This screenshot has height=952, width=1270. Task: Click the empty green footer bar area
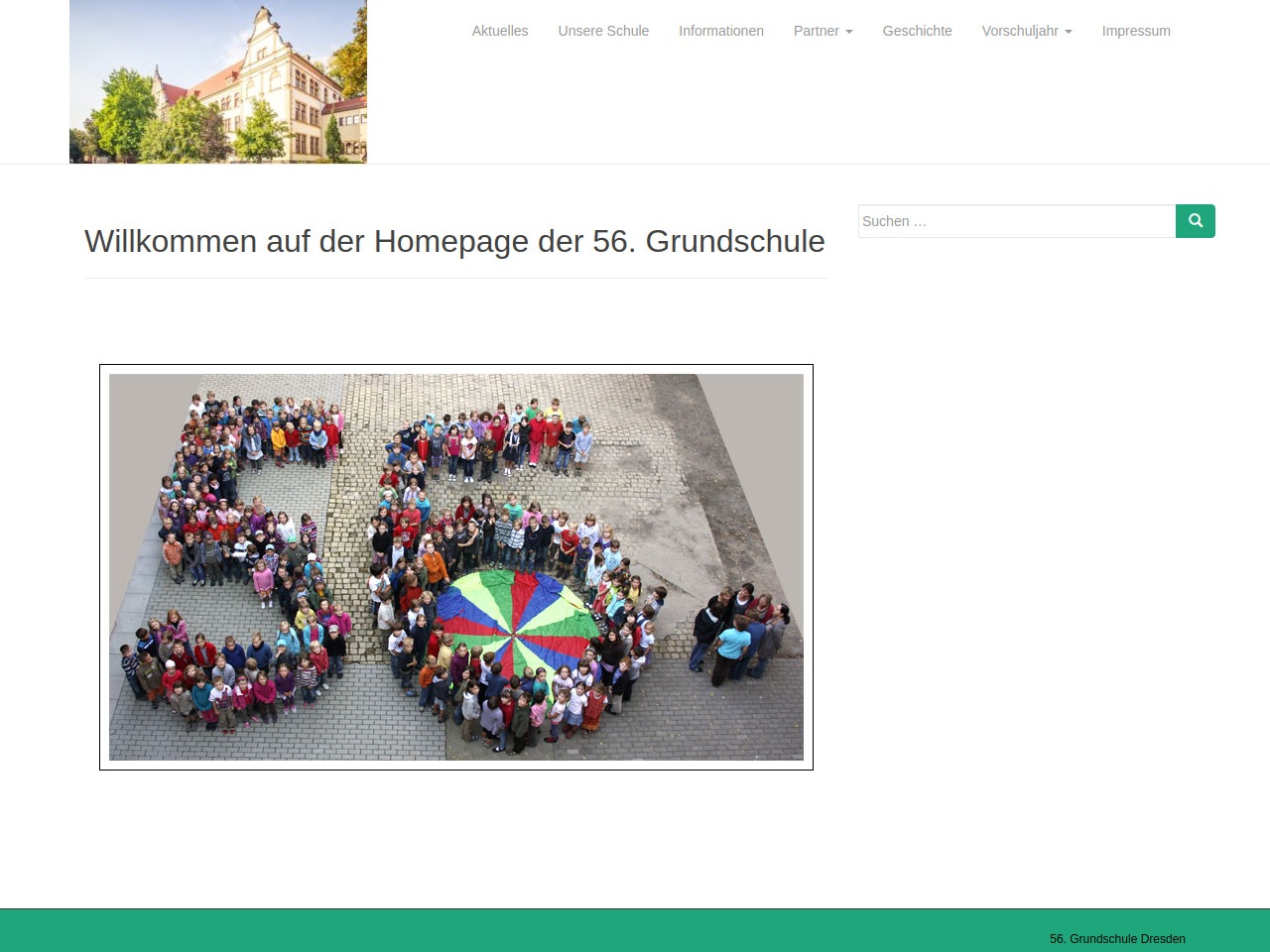pyautogui.click(x=496, y=932)
